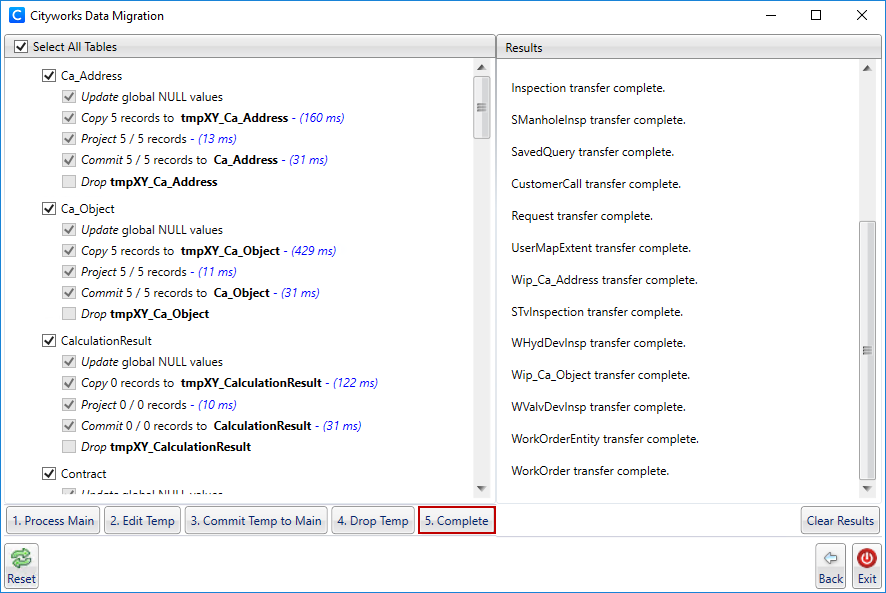This screenshot has height=593, width=886.
Task: Toggle Select All Tables checkbox
Action: coord(21,46)
